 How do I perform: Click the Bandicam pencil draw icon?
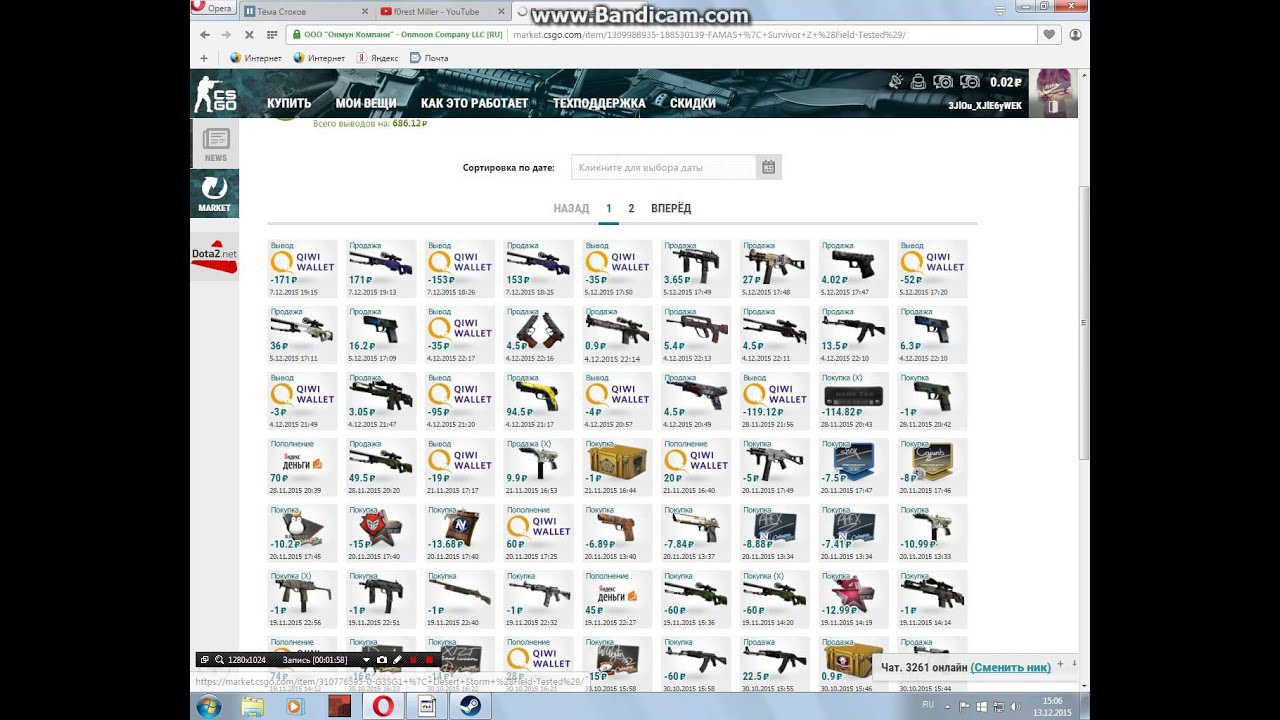pos(397,660)
